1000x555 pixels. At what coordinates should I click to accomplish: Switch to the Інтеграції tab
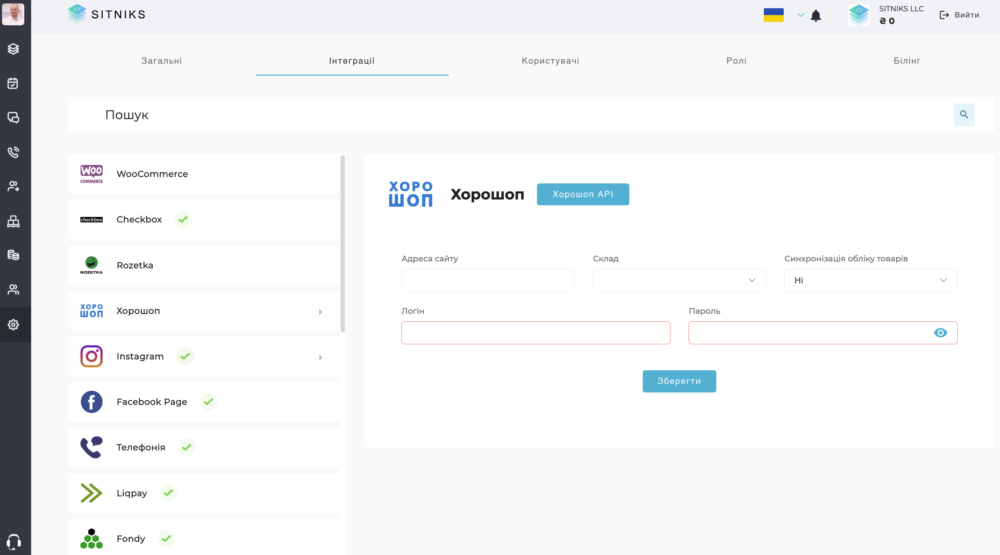pos(352,61)
